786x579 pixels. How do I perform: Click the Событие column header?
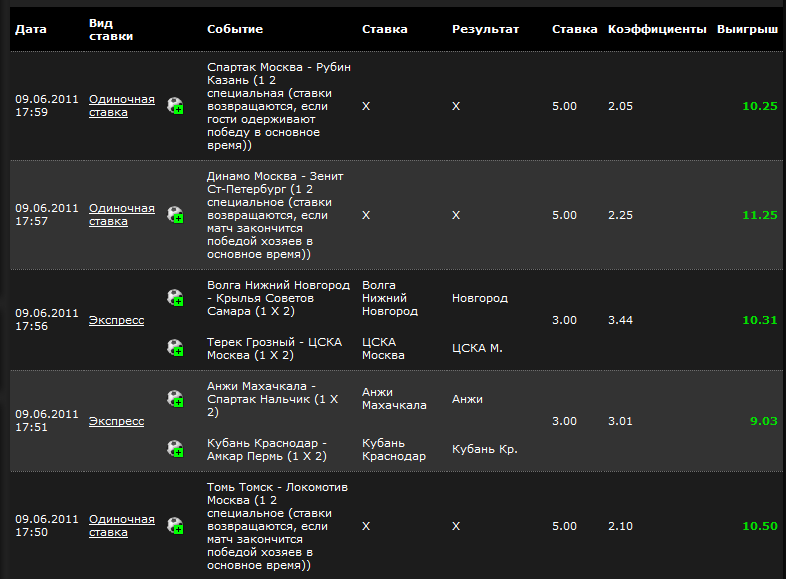coord(235,29)
